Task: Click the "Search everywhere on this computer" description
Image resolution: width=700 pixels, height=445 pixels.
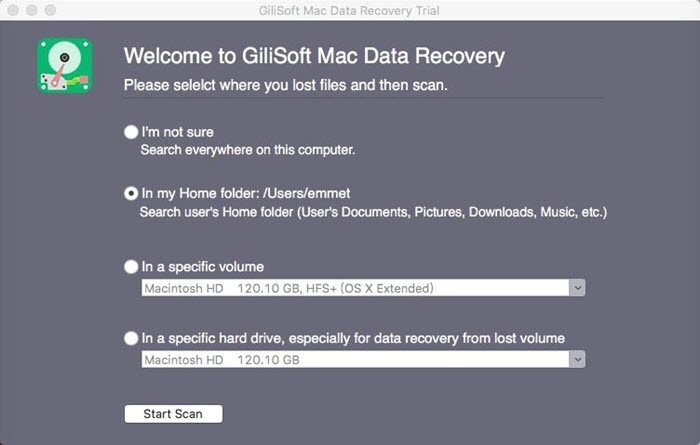Action: pos(247,150)
